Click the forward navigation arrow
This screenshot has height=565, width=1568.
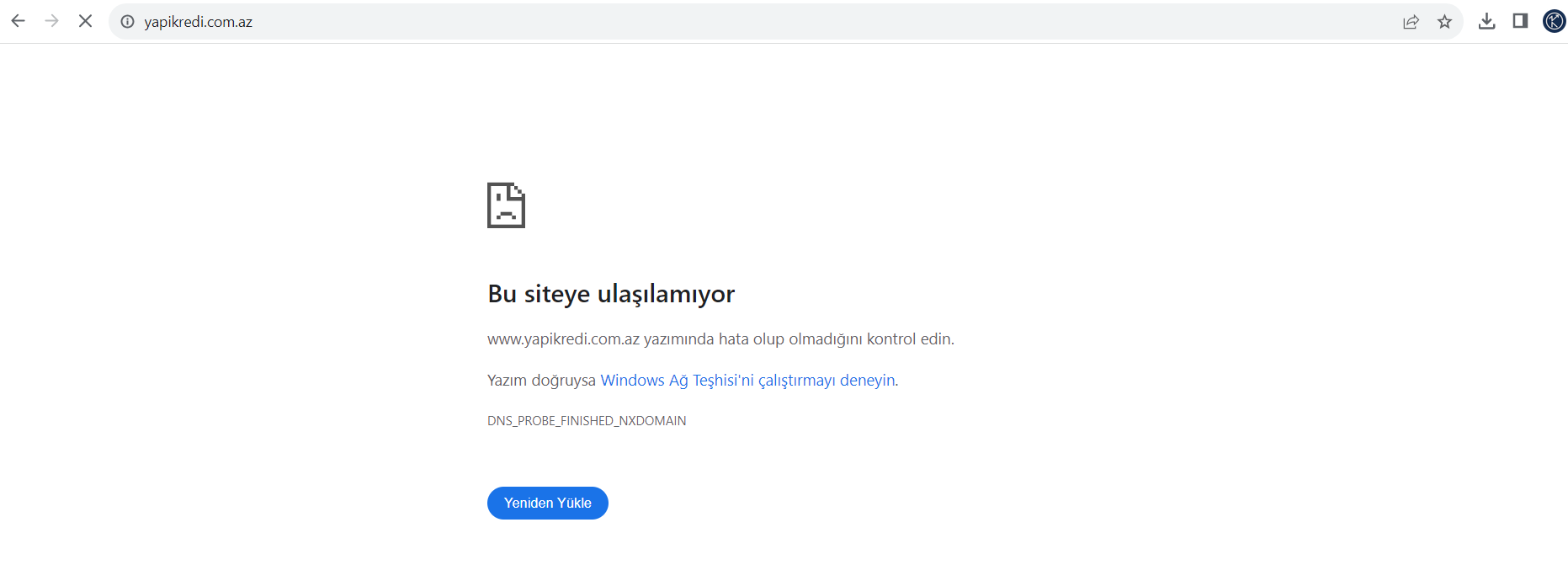(51, 21)
